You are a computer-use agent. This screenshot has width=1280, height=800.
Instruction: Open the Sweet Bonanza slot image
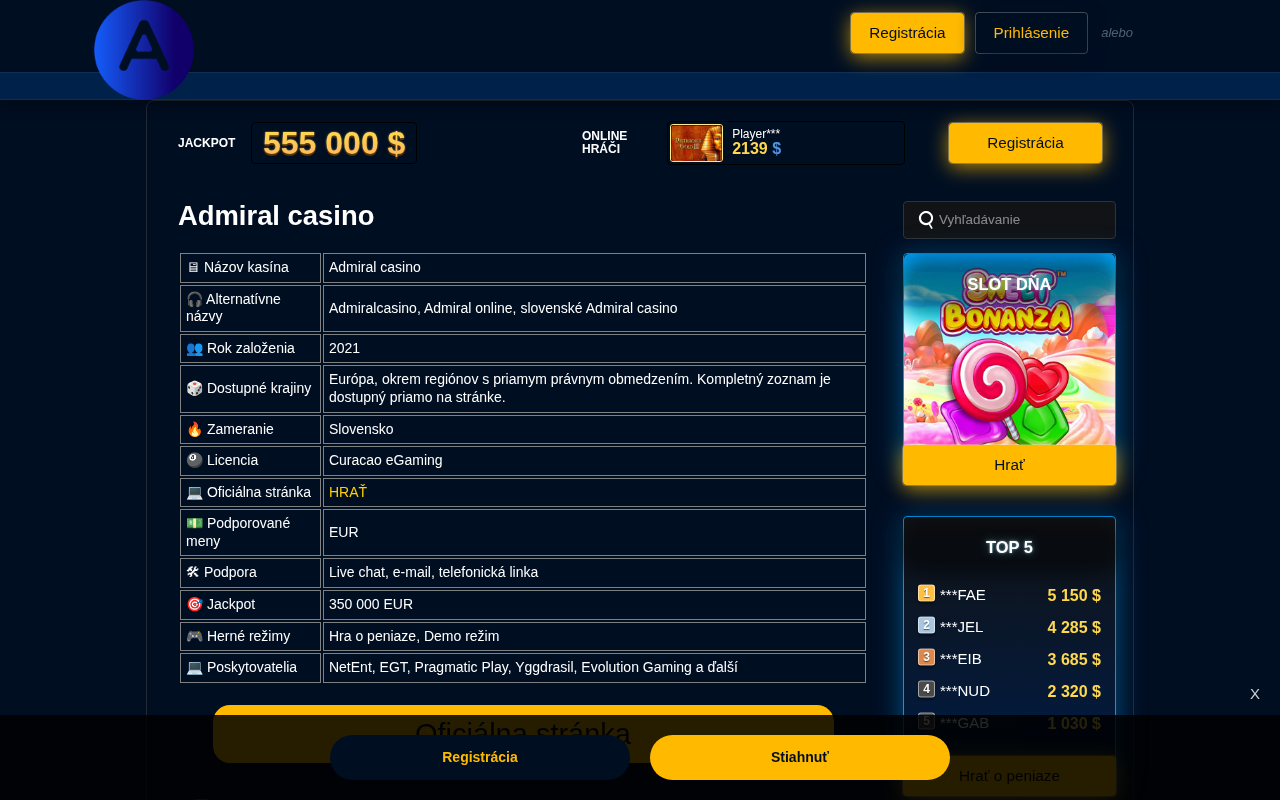click(1009, 349)
